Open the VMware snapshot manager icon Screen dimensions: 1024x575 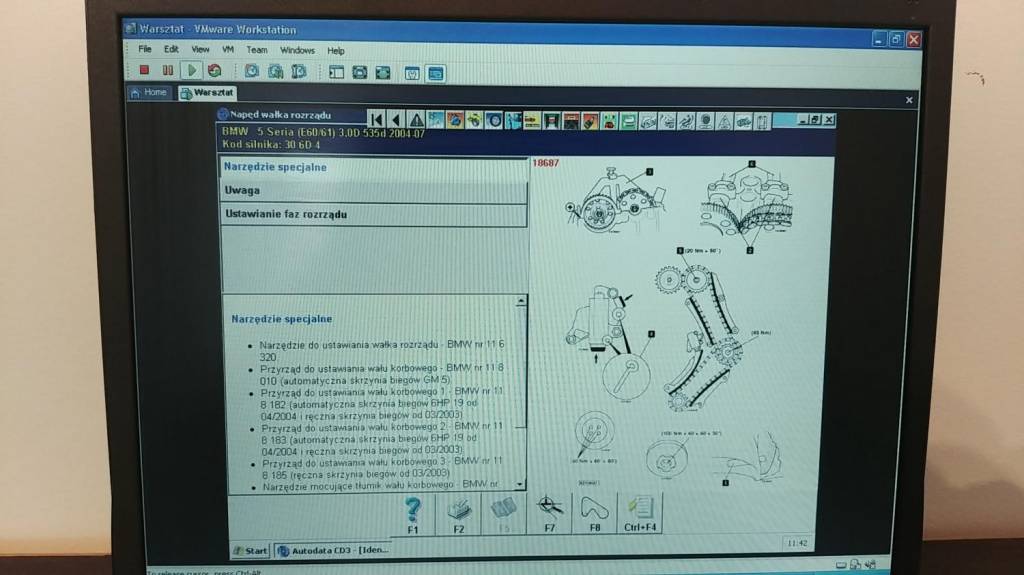point(298,71)
